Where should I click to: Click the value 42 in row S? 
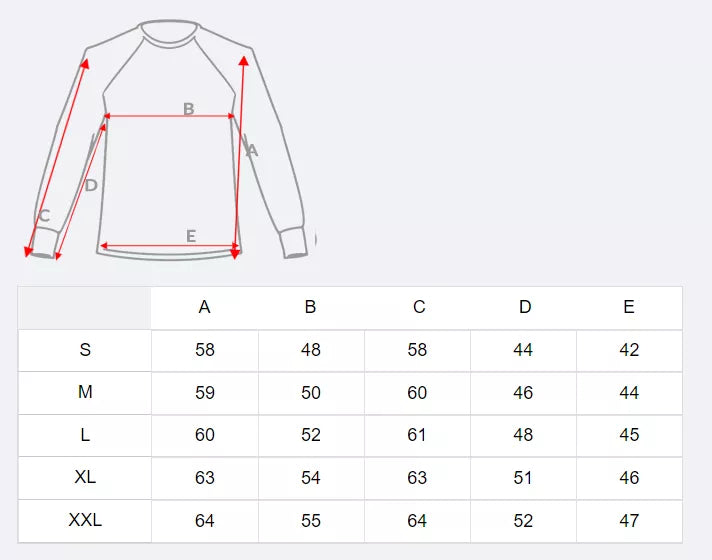coord(629,350)
